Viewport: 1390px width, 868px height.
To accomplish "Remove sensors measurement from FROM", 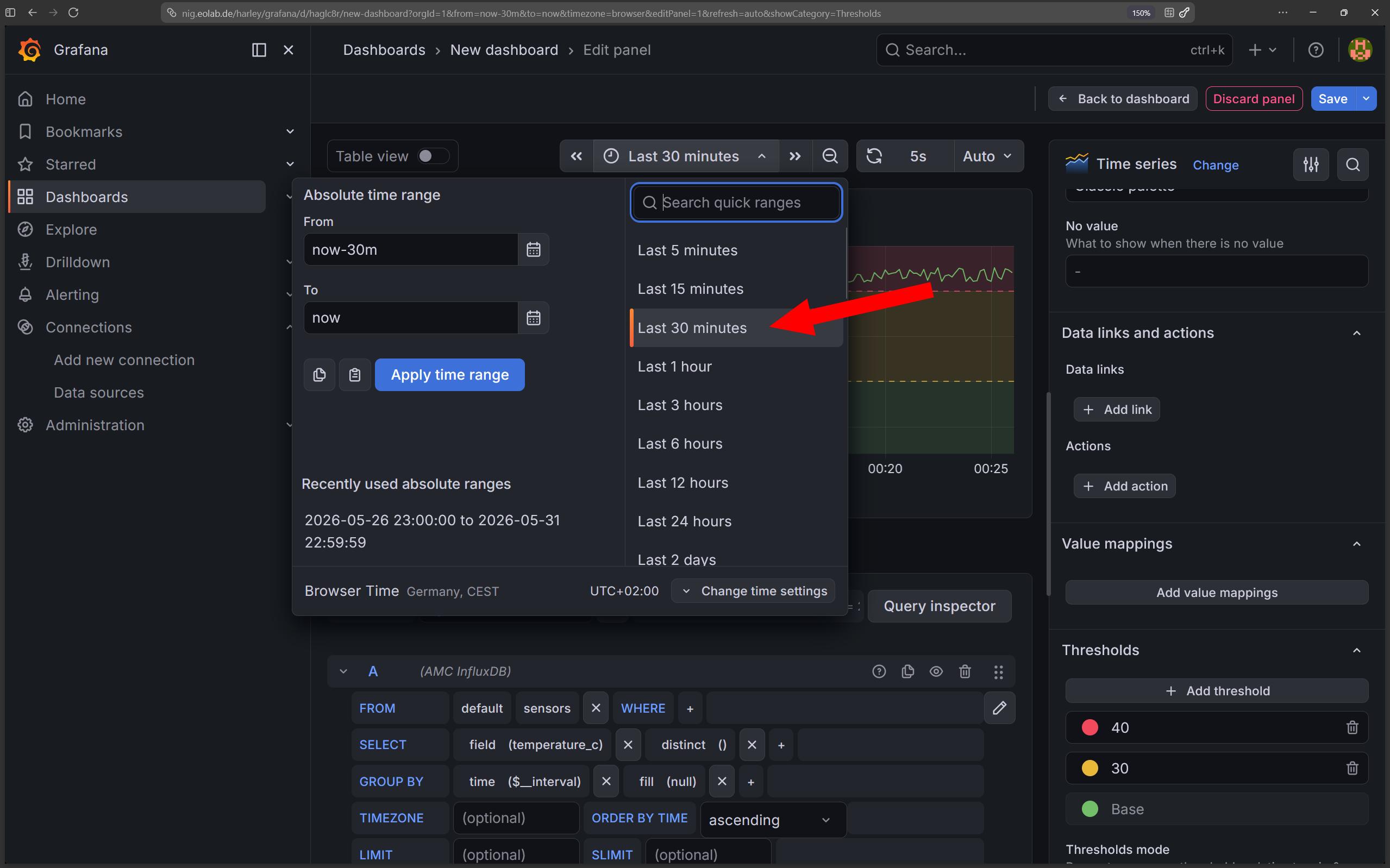I will point(596,708).
